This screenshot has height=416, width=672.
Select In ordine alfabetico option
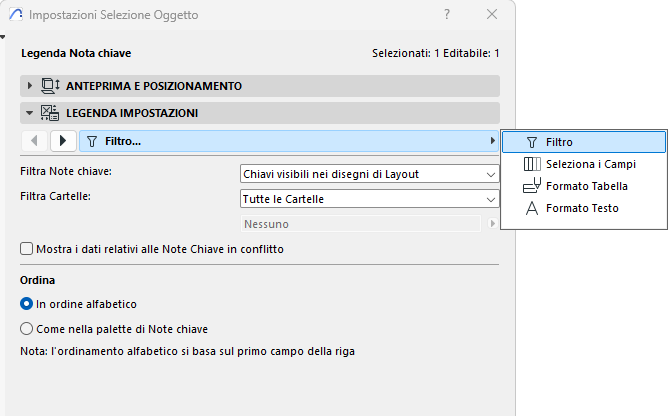click(27, 303)
